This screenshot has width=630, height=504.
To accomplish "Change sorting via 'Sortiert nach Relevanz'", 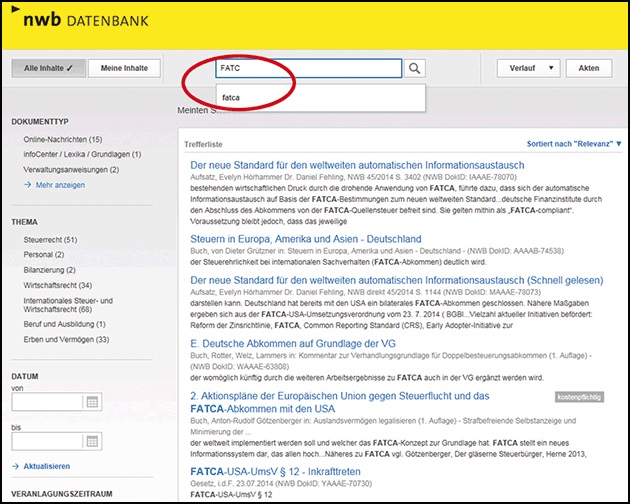I will (x=574, y=144).
